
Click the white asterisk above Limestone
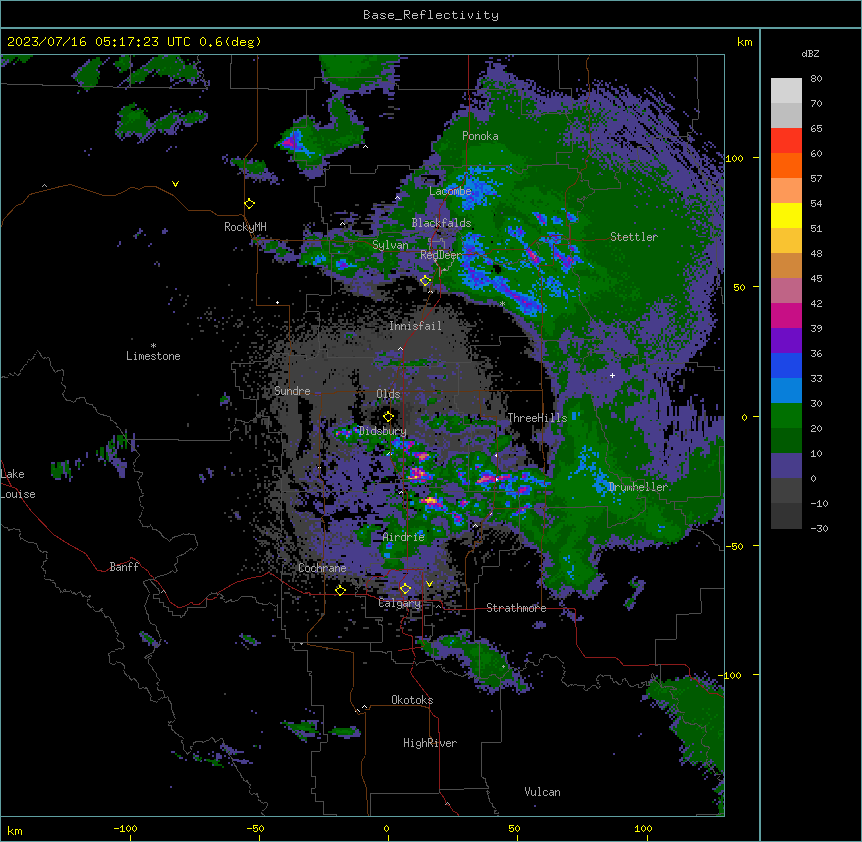click(x=153, y=346)
